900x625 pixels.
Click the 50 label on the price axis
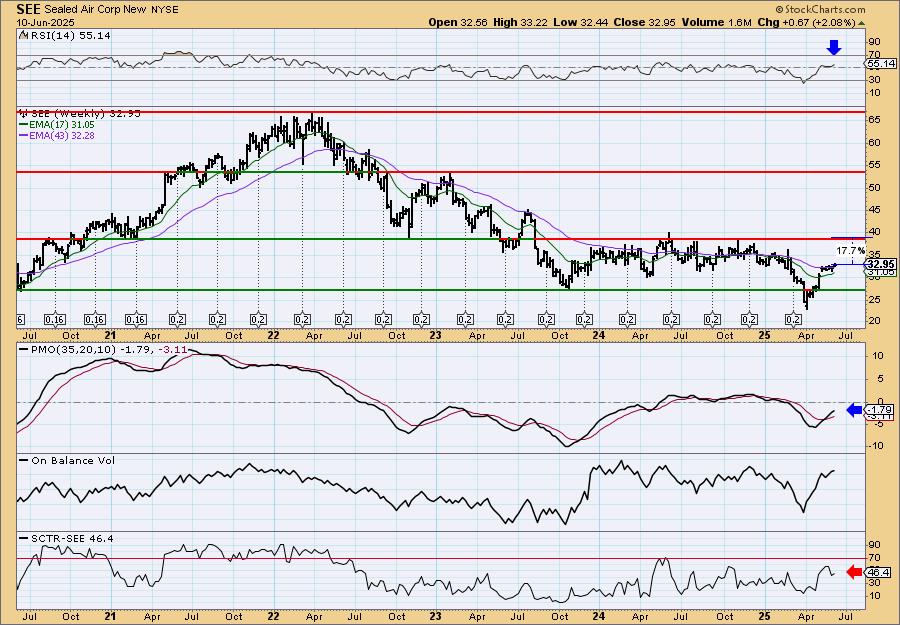click(x=873, y=187)
